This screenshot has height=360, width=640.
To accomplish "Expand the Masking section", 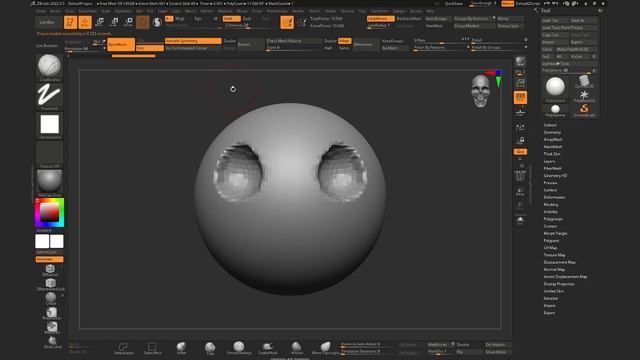I will pyautogui.click(x=551, y=204).
